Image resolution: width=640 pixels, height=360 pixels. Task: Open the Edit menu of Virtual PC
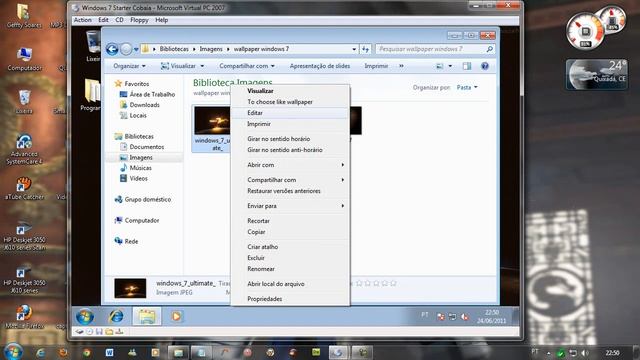[x=103, y=20]
